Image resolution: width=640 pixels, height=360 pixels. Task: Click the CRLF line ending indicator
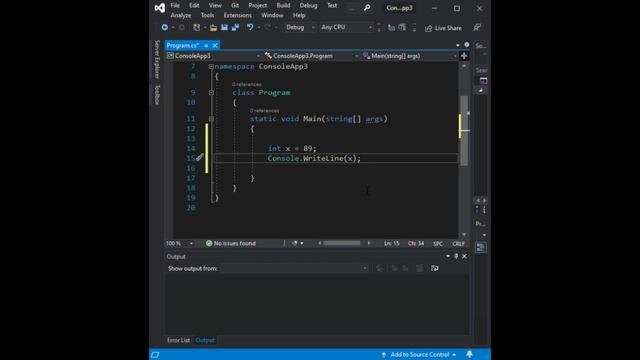click(x=458, y=243)
